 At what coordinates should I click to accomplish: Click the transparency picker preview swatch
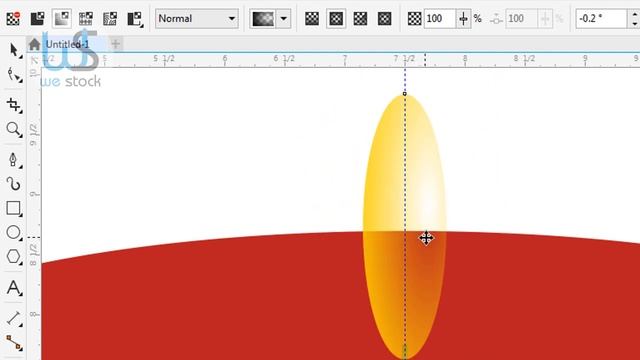click(263, 19)
